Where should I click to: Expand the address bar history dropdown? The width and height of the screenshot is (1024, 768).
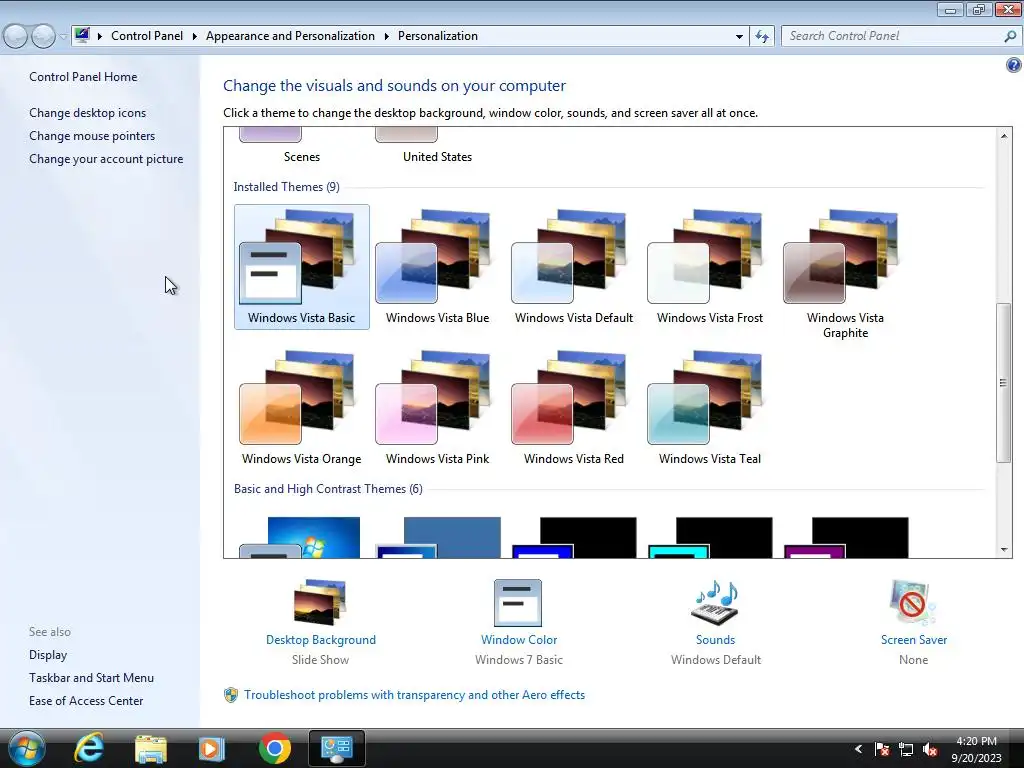coord(739,36)
